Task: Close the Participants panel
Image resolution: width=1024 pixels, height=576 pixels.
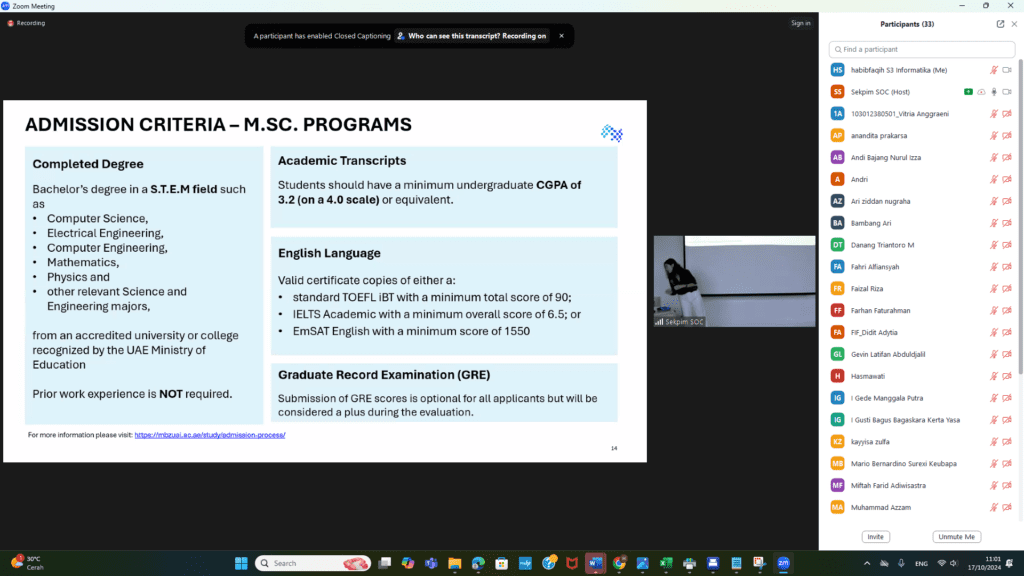Action: [1014, 24]
